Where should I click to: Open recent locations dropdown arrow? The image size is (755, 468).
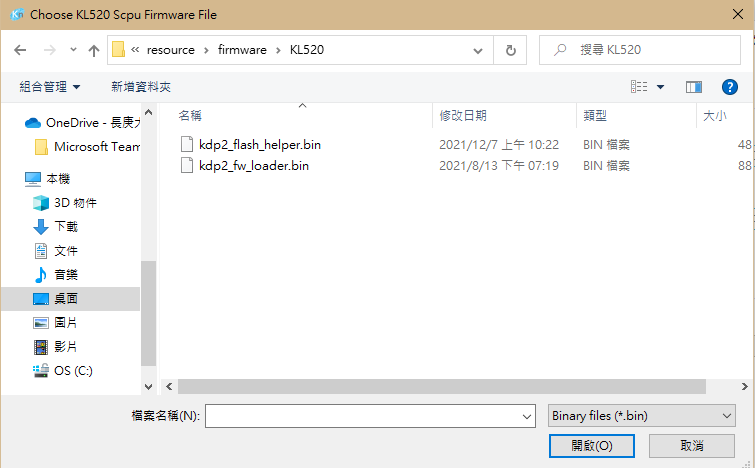[73, 50]
